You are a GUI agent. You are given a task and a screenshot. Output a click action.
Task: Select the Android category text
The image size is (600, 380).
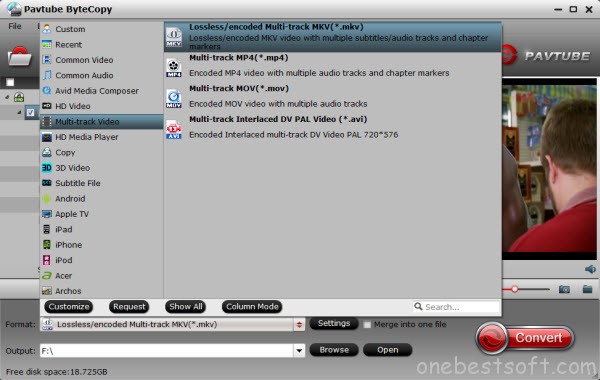70,199
